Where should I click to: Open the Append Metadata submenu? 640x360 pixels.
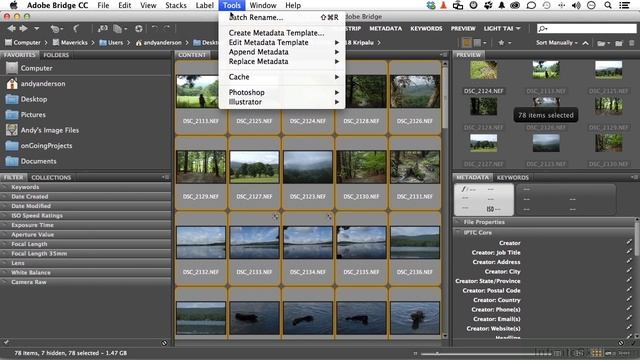coord(282,52)
